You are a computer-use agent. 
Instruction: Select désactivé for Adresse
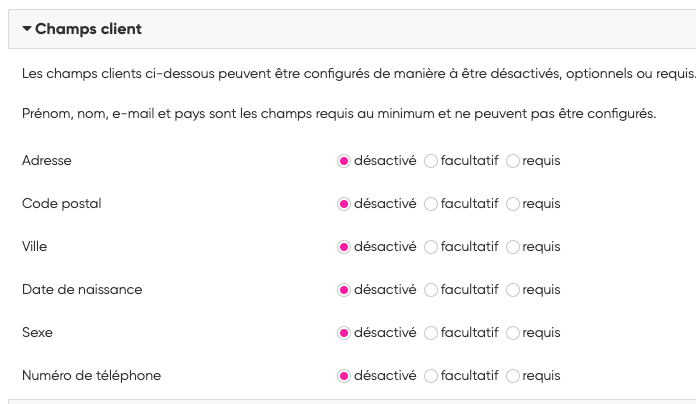tap(345, 160)
